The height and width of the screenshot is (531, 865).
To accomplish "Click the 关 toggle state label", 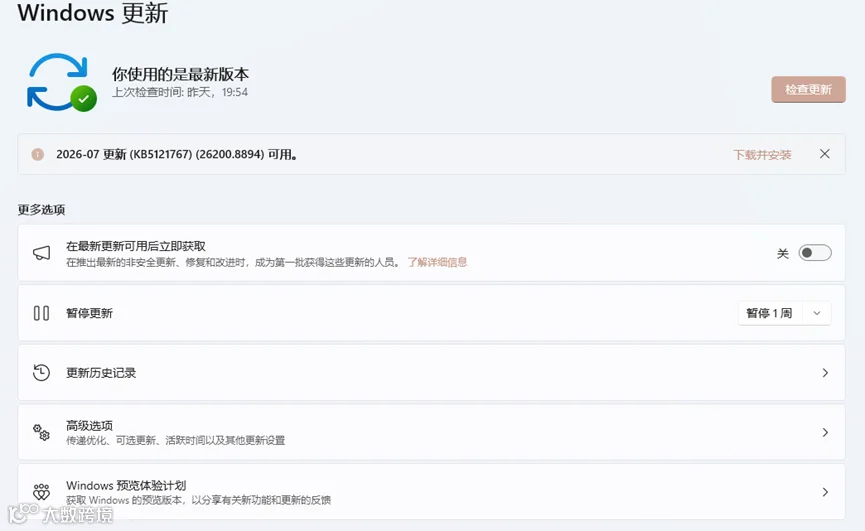I will (x=783, y=254).
